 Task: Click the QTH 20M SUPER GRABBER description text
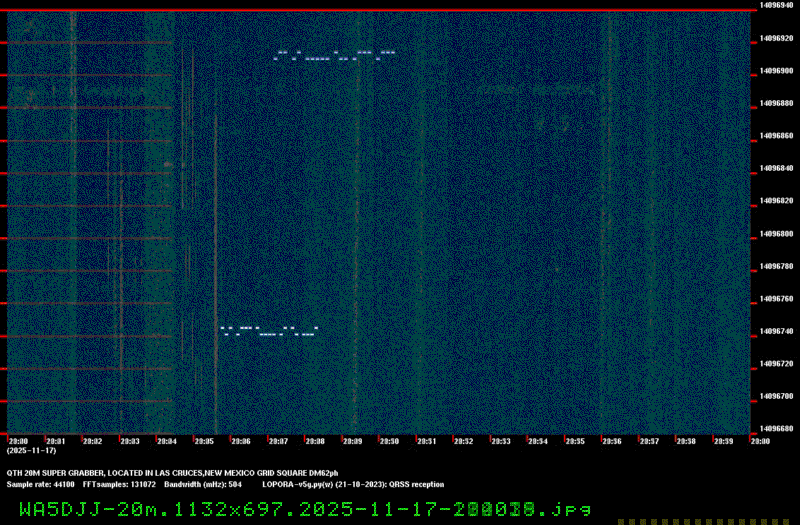[x=172, y=472]
